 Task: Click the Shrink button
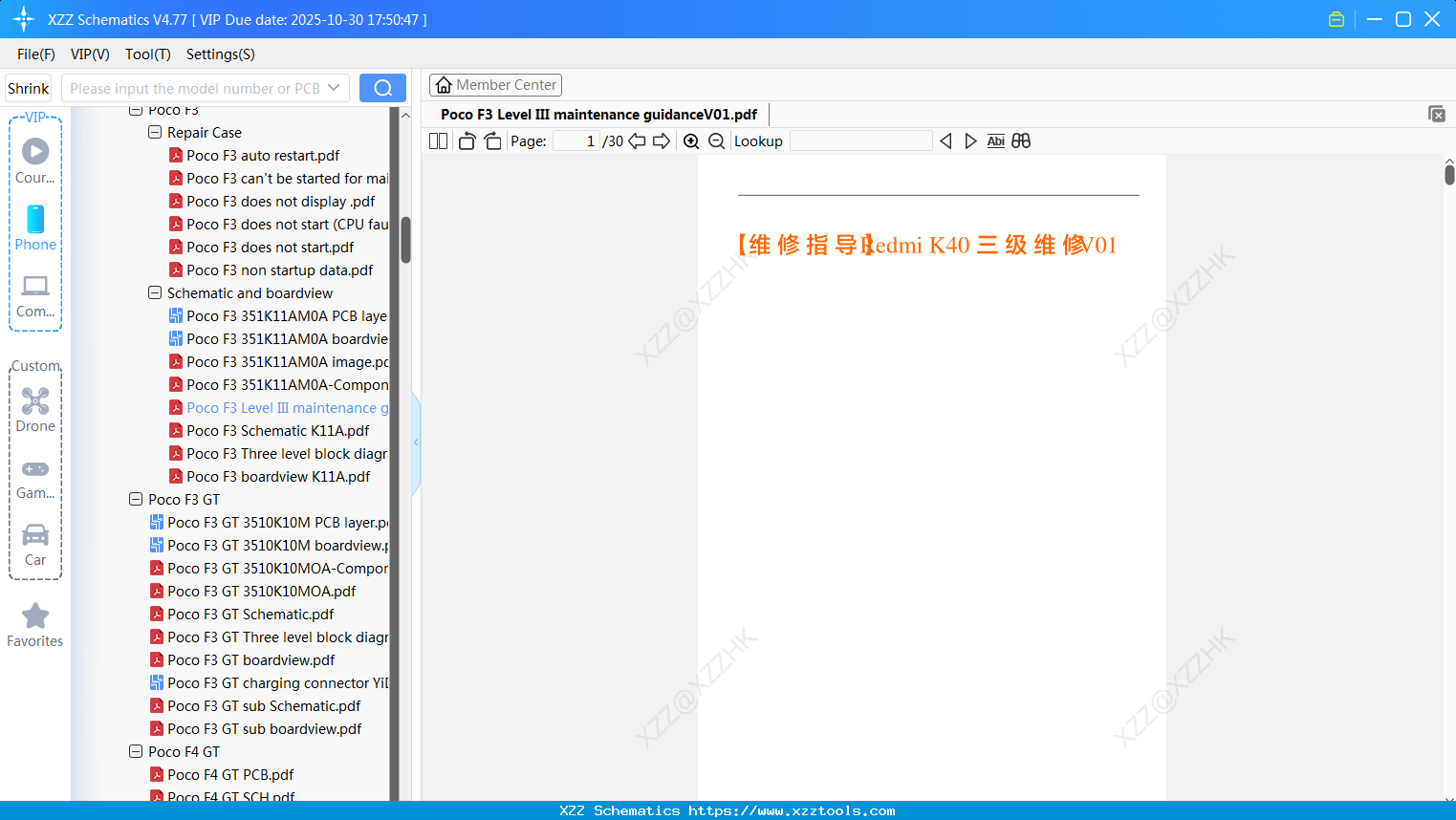click(x=27, y=87)
